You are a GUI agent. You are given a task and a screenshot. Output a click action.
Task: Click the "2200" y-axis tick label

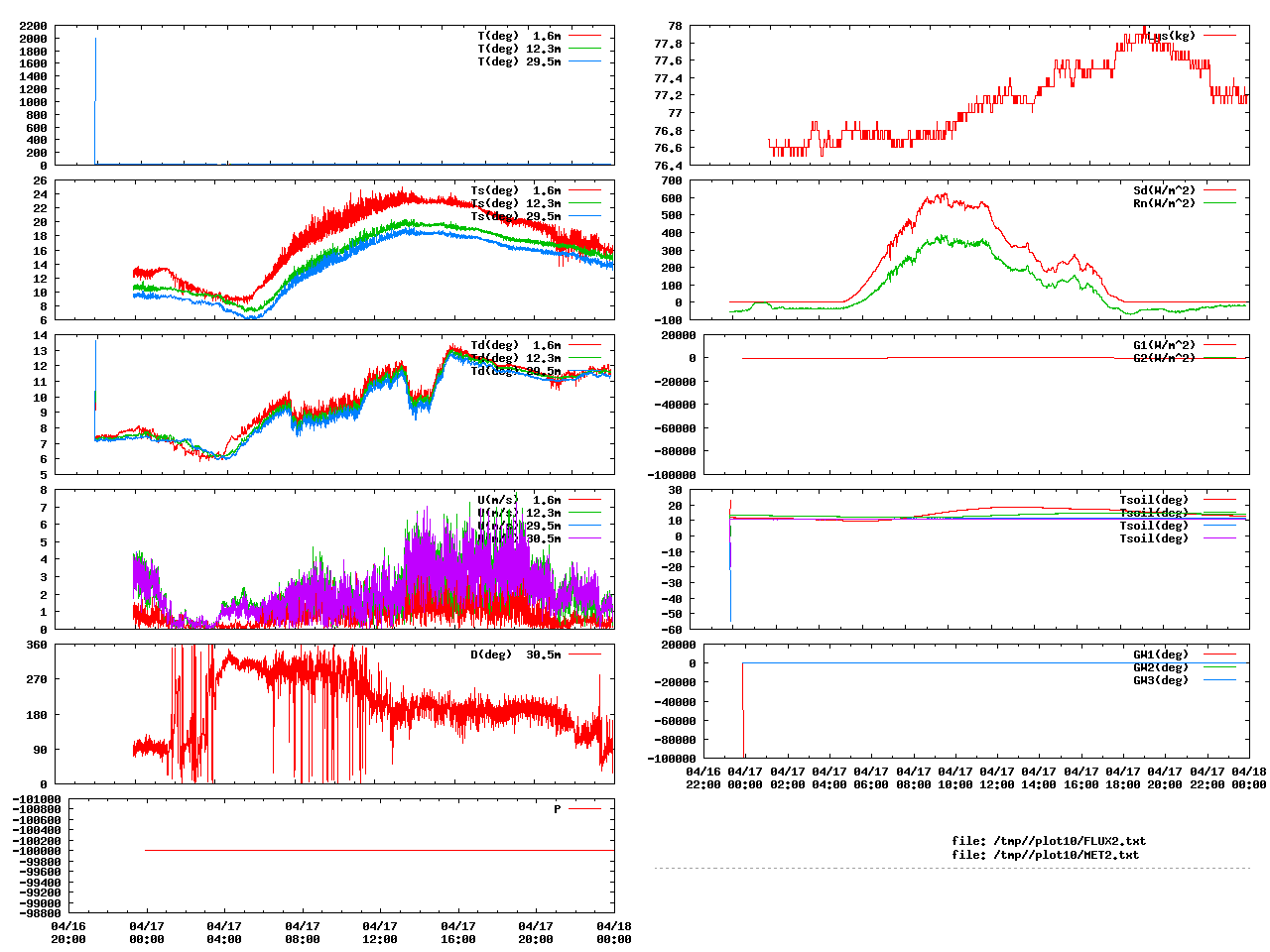coord(34,26)
